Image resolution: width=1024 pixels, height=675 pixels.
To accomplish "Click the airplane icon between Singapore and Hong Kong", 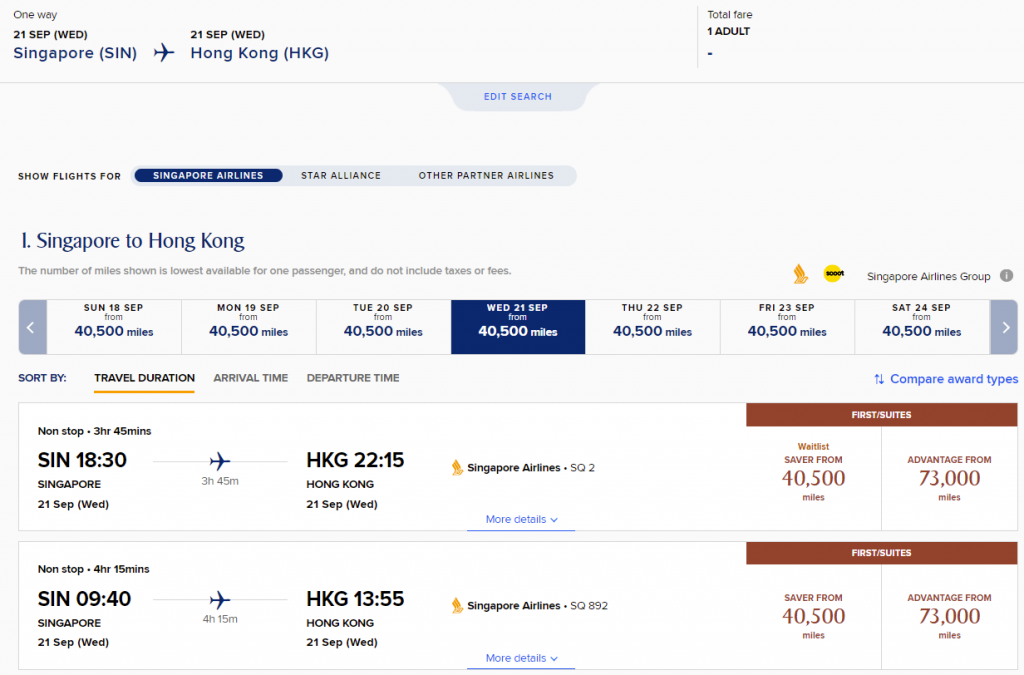I will [163, 53].
